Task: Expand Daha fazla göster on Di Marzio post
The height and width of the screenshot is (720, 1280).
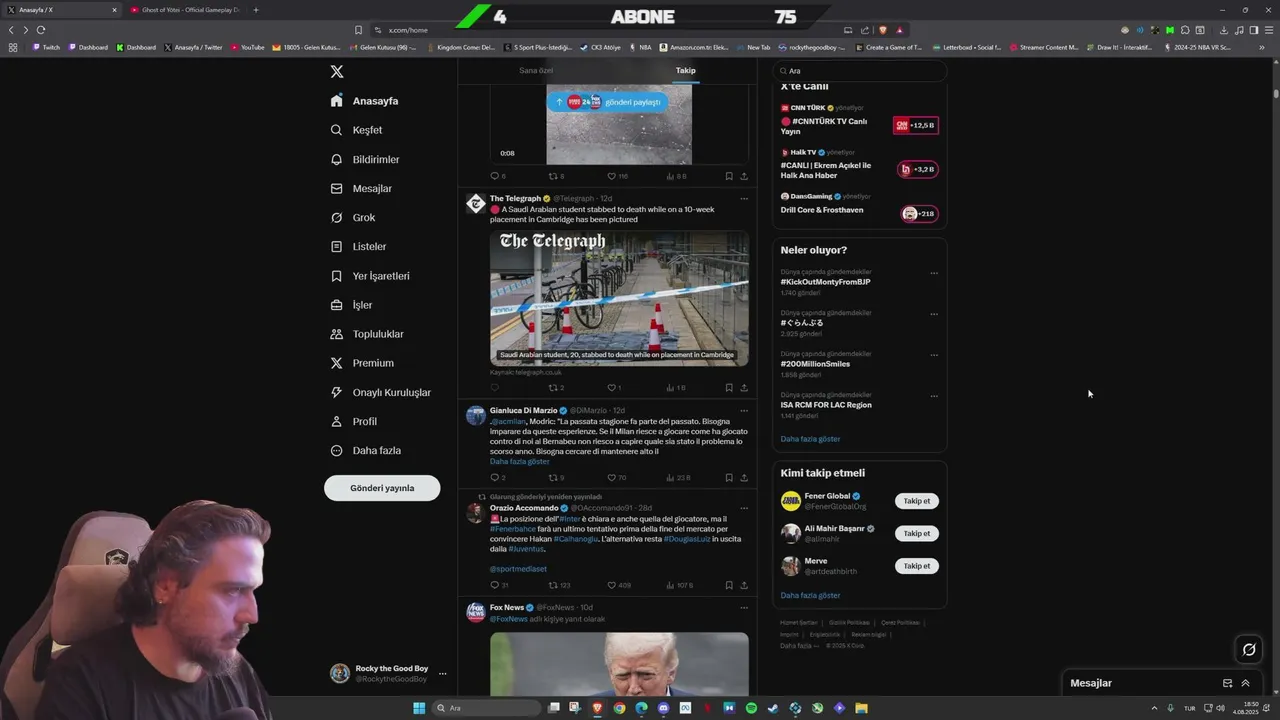Action: tap(520, 462)
